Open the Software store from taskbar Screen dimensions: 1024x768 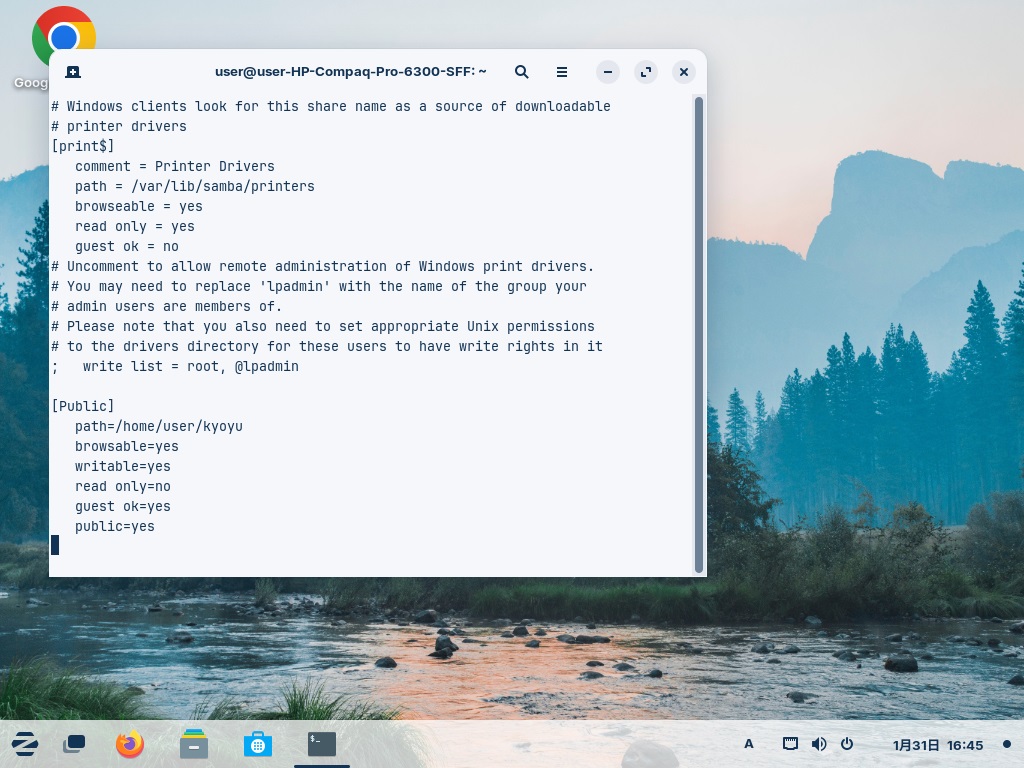click(x=258, y=744)
